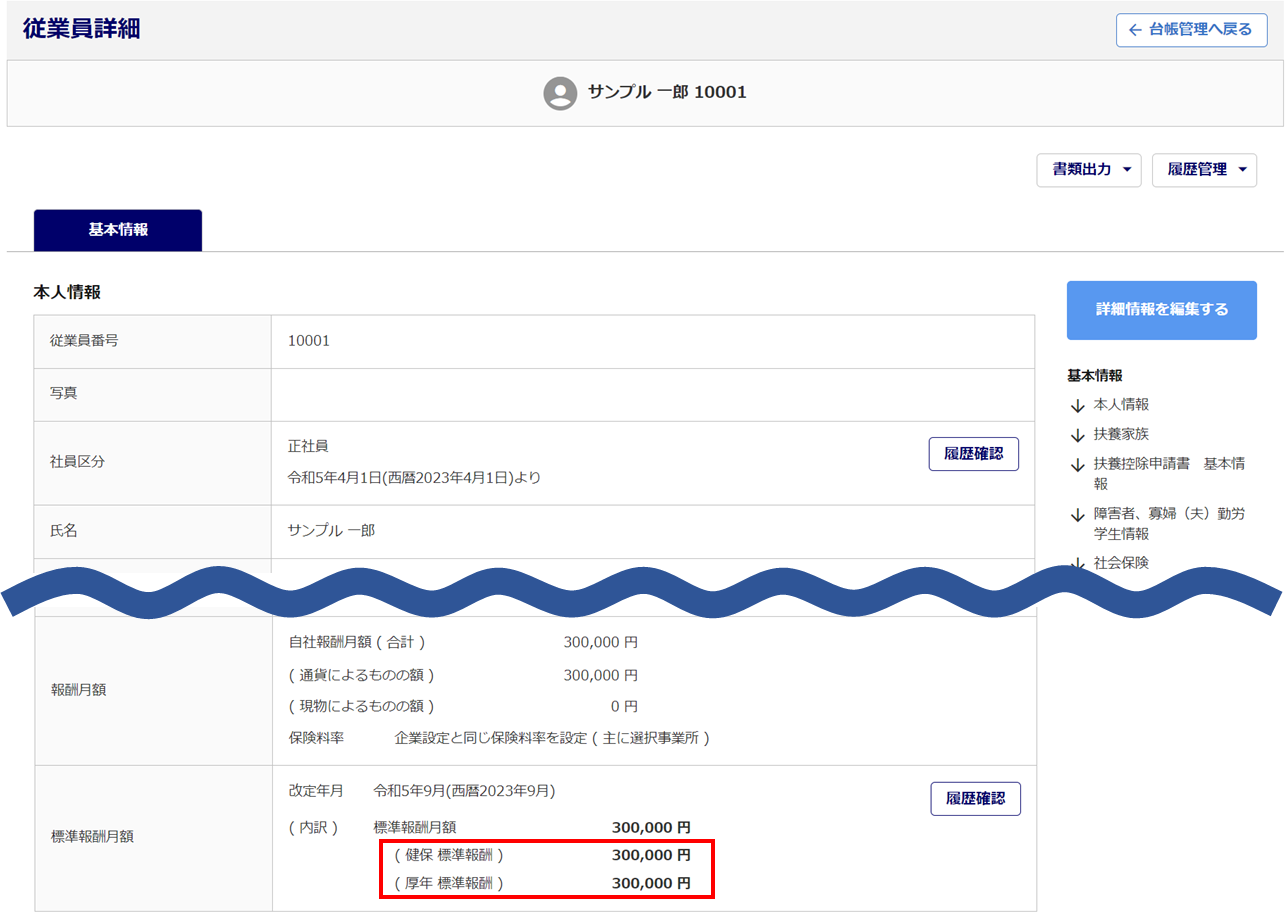Screen dimensions: 1286x923
Task: Click the 保険料率 setting text
Action: 552,739
